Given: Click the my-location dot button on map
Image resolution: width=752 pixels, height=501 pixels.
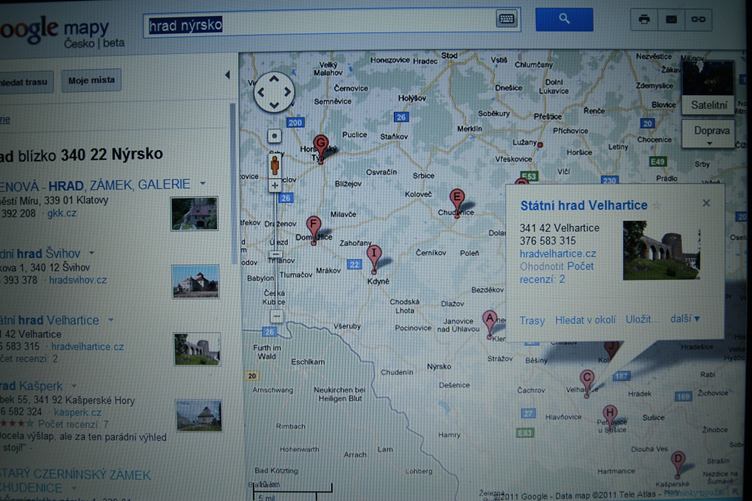Looking at the screenshot, I should click(274, 136).
